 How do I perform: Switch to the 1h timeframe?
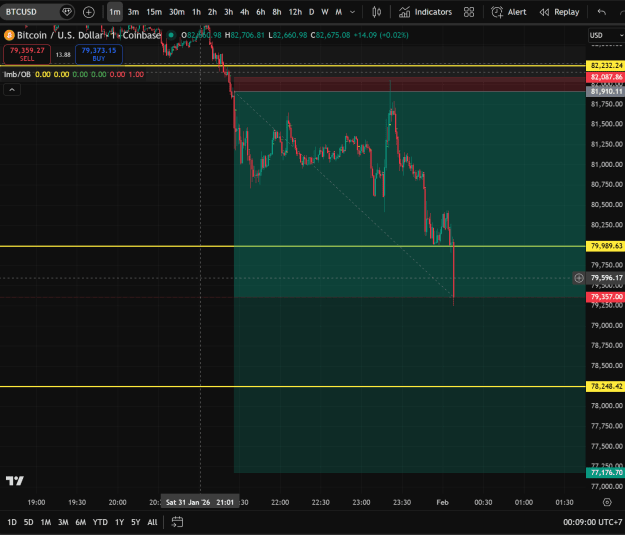196,12
